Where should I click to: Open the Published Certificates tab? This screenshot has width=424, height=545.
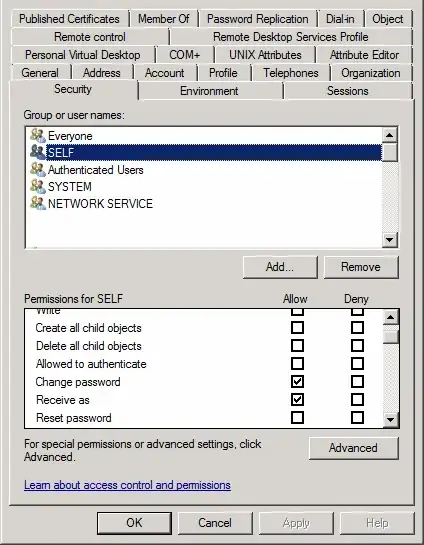tap(70, 19)
